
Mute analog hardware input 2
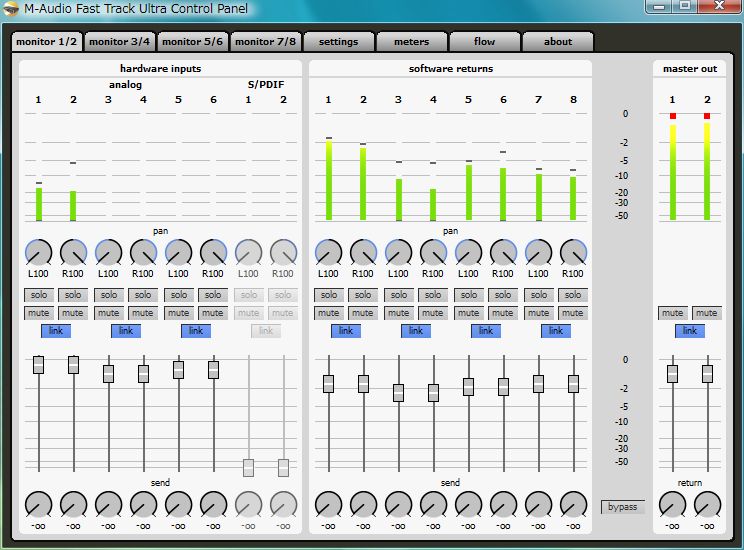[x=73, y=313]
